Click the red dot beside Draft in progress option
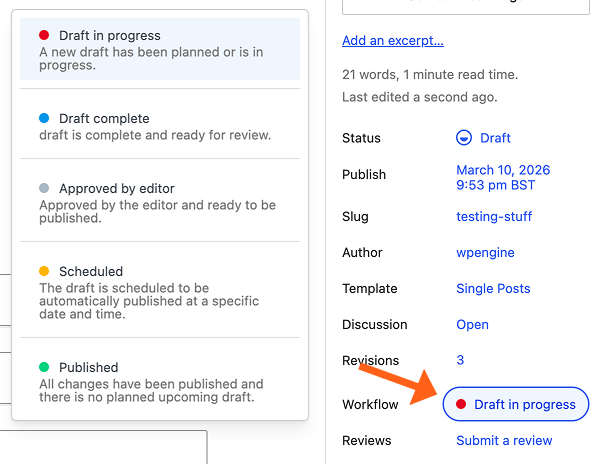The width and height of the screenshot is (601, 464). click(x=44, y=35)
